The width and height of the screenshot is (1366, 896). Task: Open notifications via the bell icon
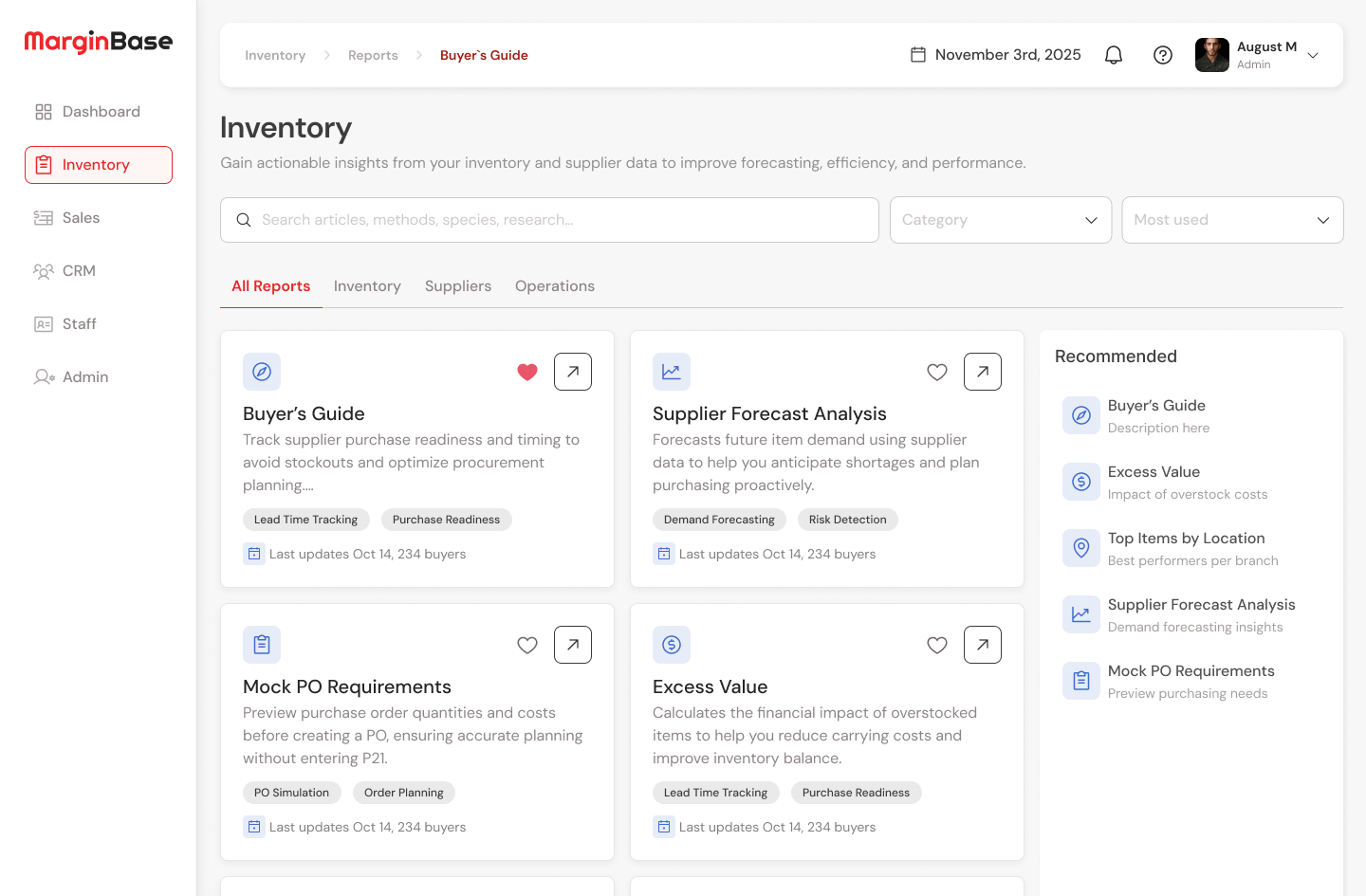1113,54
